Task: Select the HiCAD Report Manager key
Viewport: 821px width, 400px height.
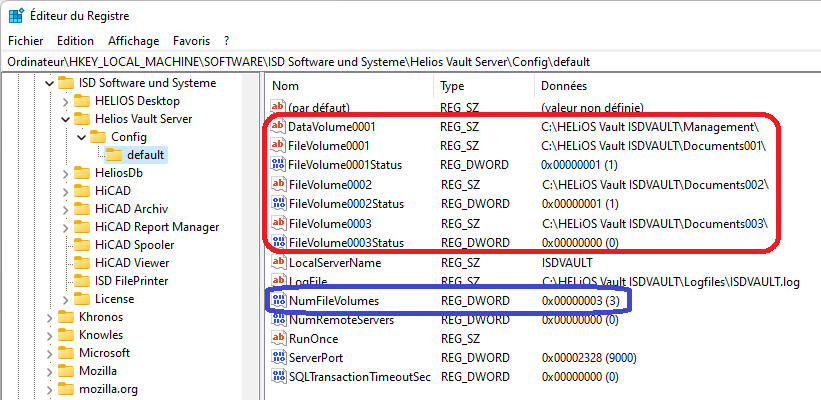Action: tap(156, 227)
